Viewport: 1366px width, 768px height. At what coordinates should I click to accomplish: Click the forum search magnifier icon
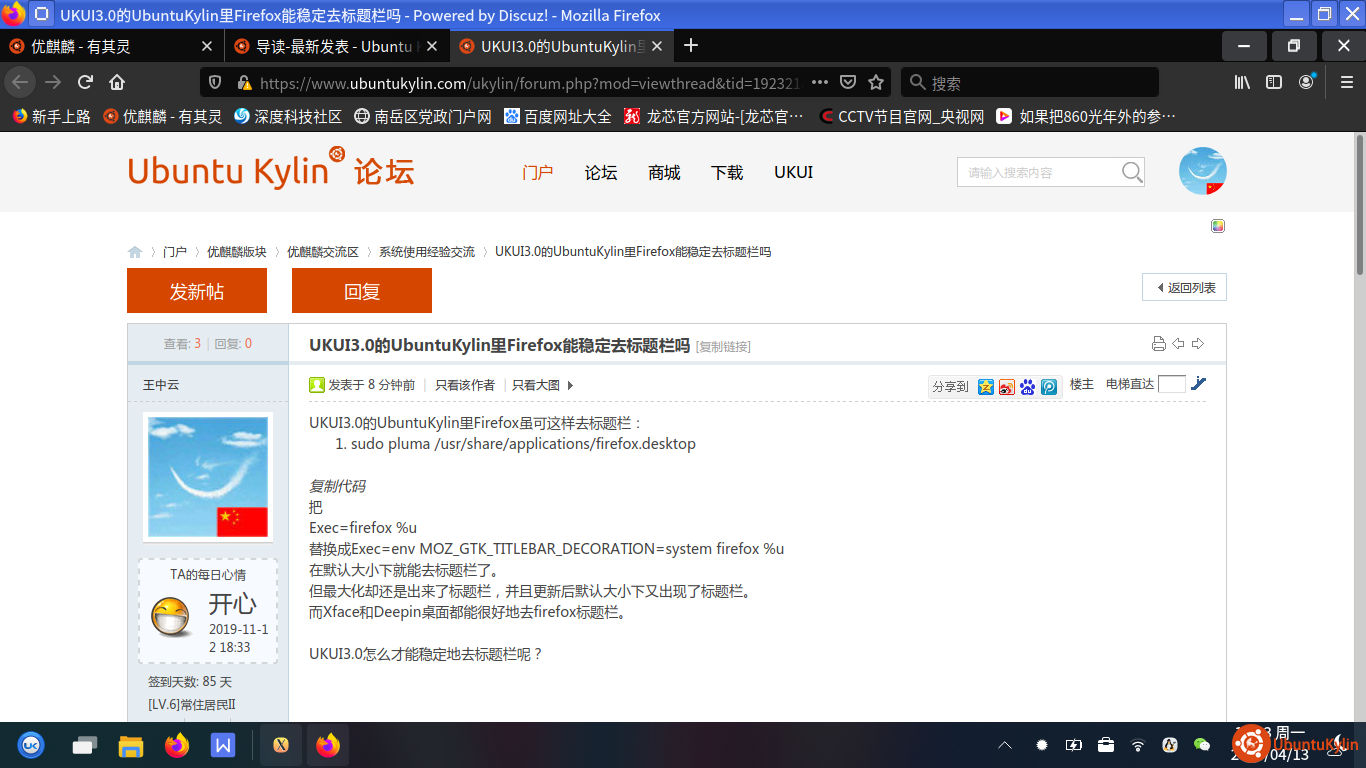click(1132, 172)
